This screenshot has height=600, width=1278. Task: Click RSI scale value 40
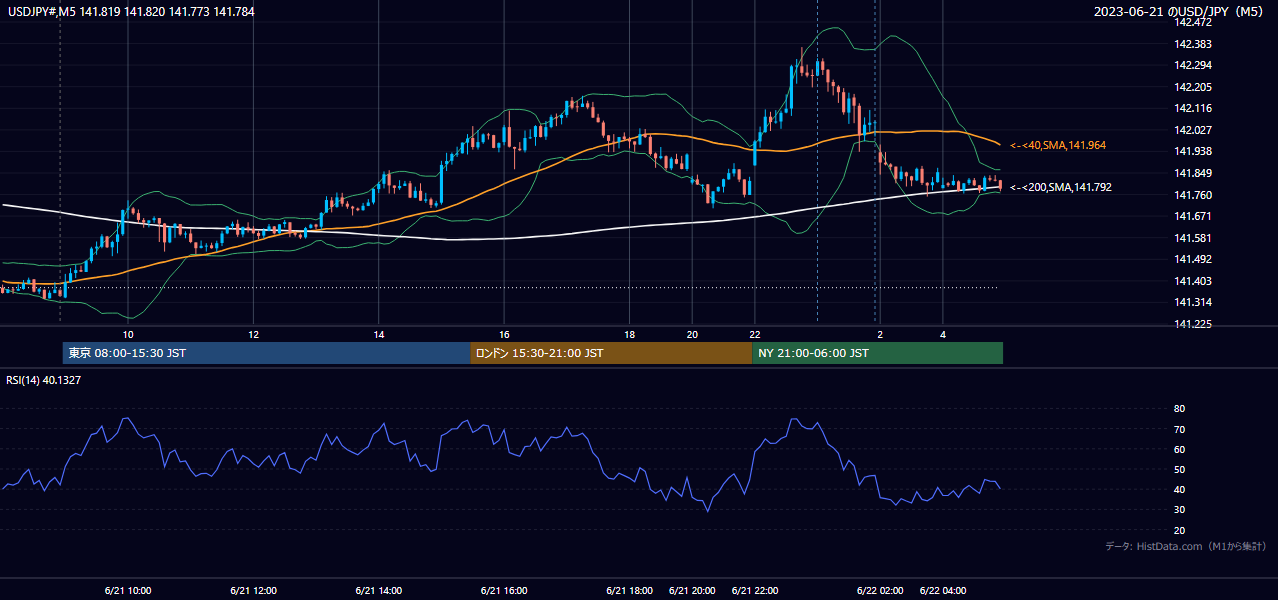(x=1179, y=489)
